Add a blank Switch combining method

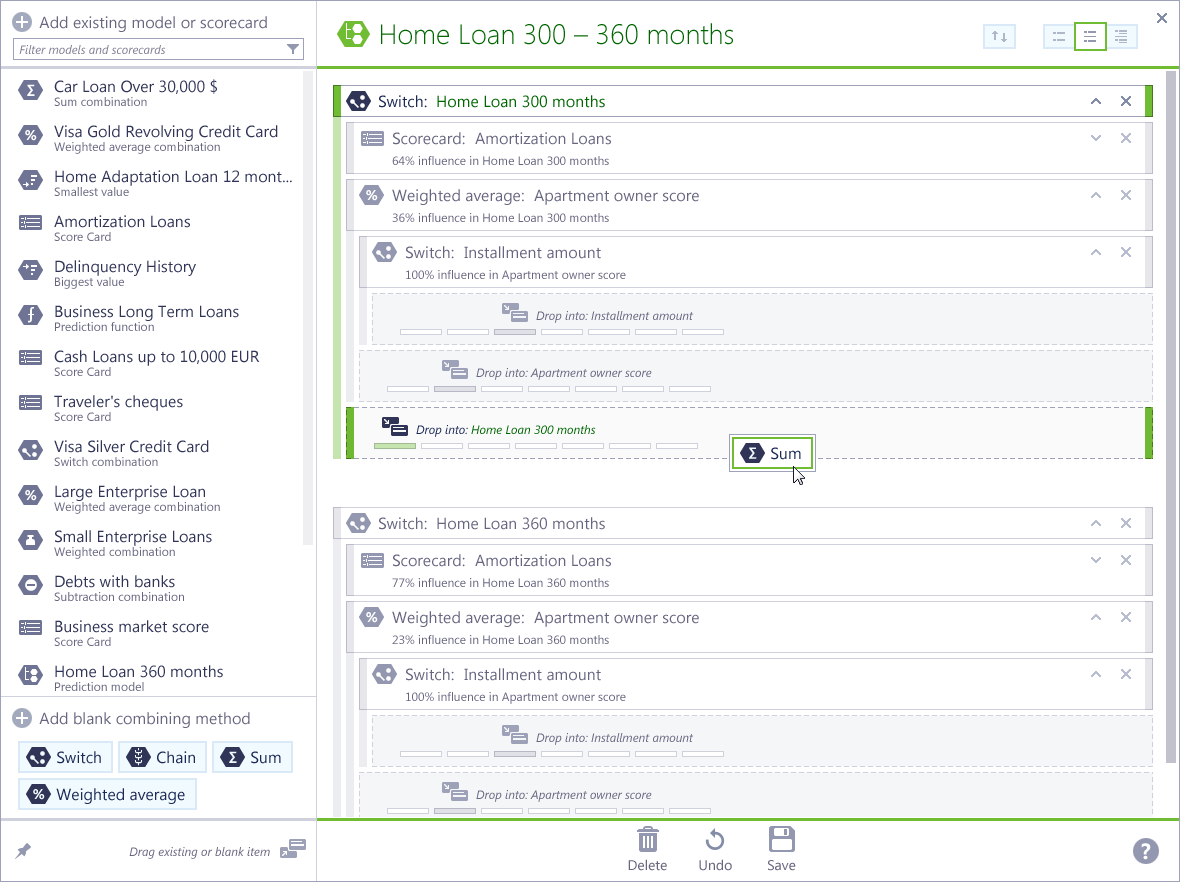[65, 757]
